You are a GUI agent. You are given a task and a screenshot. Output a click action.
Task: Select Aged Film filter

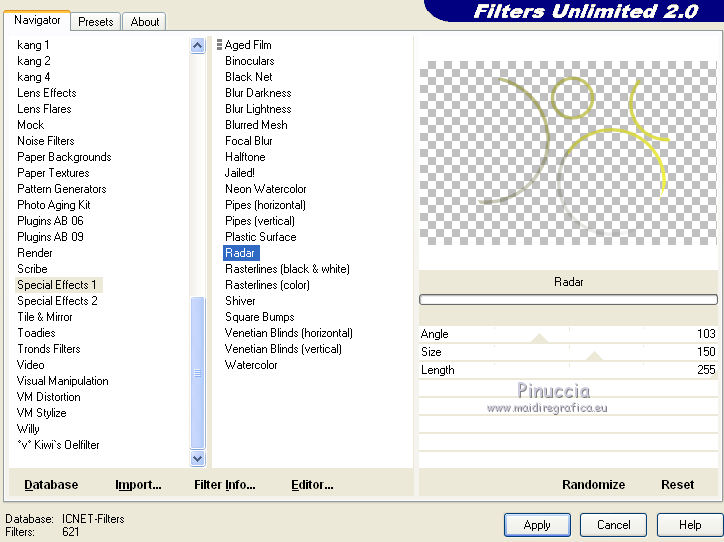click(x=248, y=45)
